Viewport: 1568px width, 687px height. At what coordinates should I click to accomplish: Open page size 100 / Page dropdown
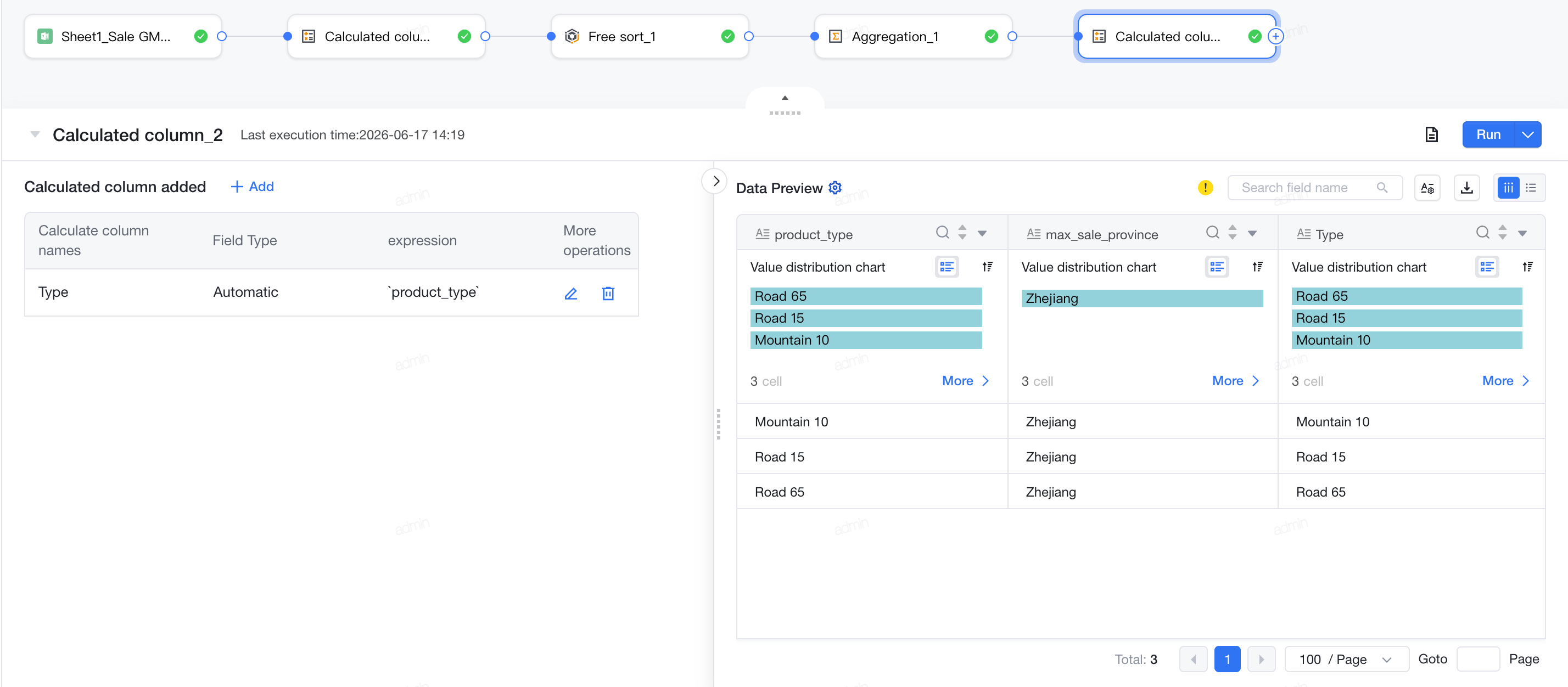click(x=1346, y=659)
